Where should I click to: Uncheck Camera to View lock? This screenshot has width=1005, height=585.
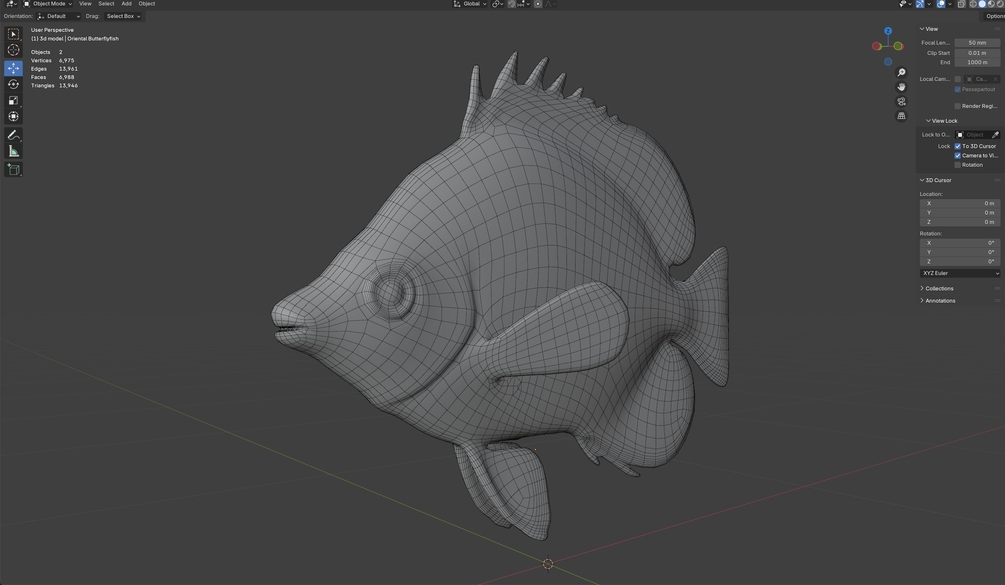[x=958, y=156]
